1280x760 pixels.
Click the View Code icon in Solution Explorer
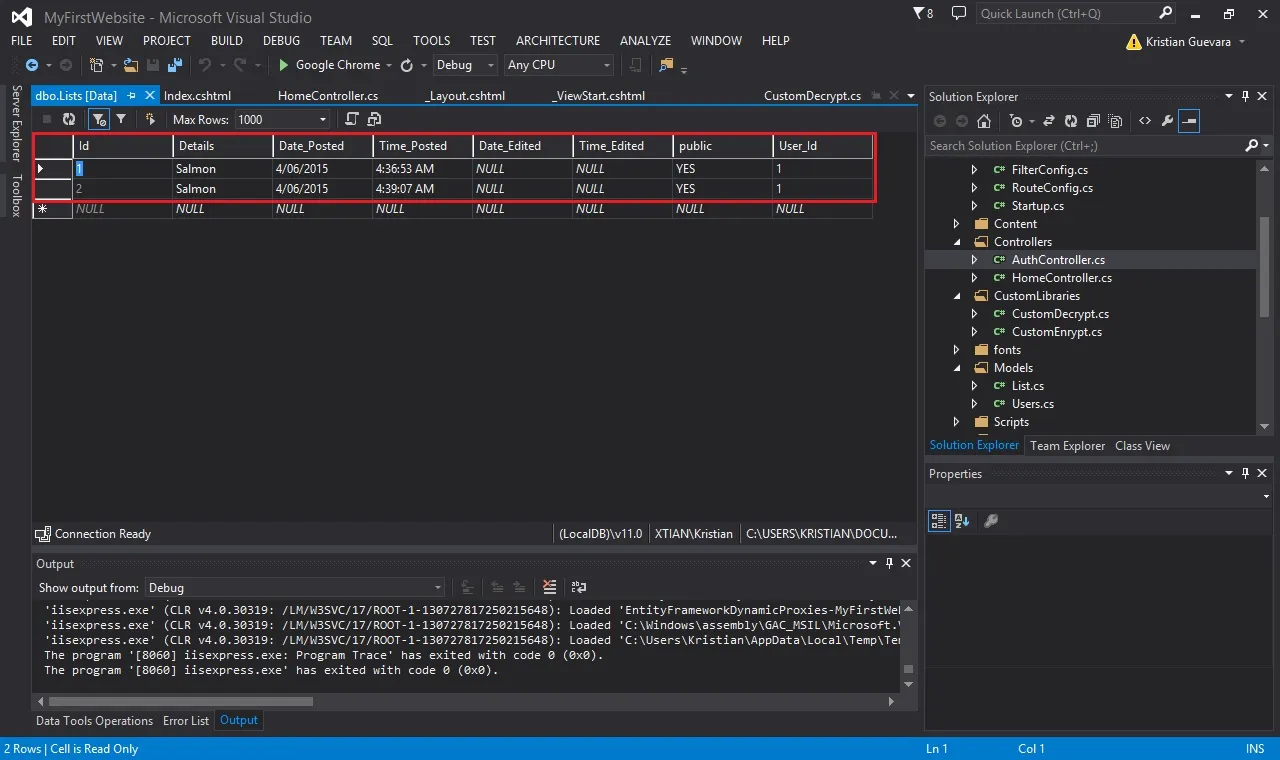pyautogui.click(x=1145, y=121)
